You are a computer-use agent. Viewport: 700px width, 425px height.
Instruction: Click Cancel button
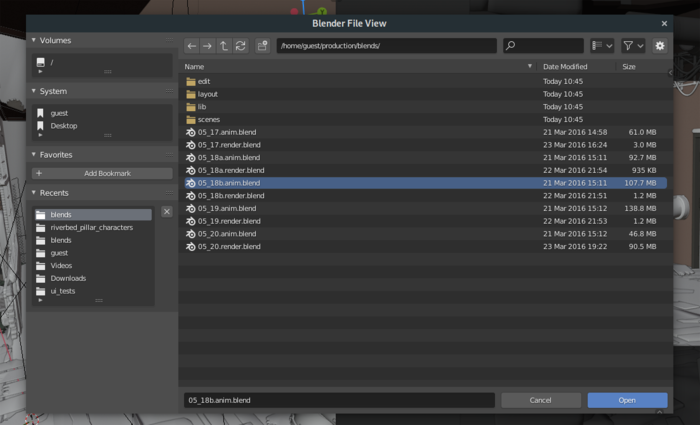(x=541, y=400)
